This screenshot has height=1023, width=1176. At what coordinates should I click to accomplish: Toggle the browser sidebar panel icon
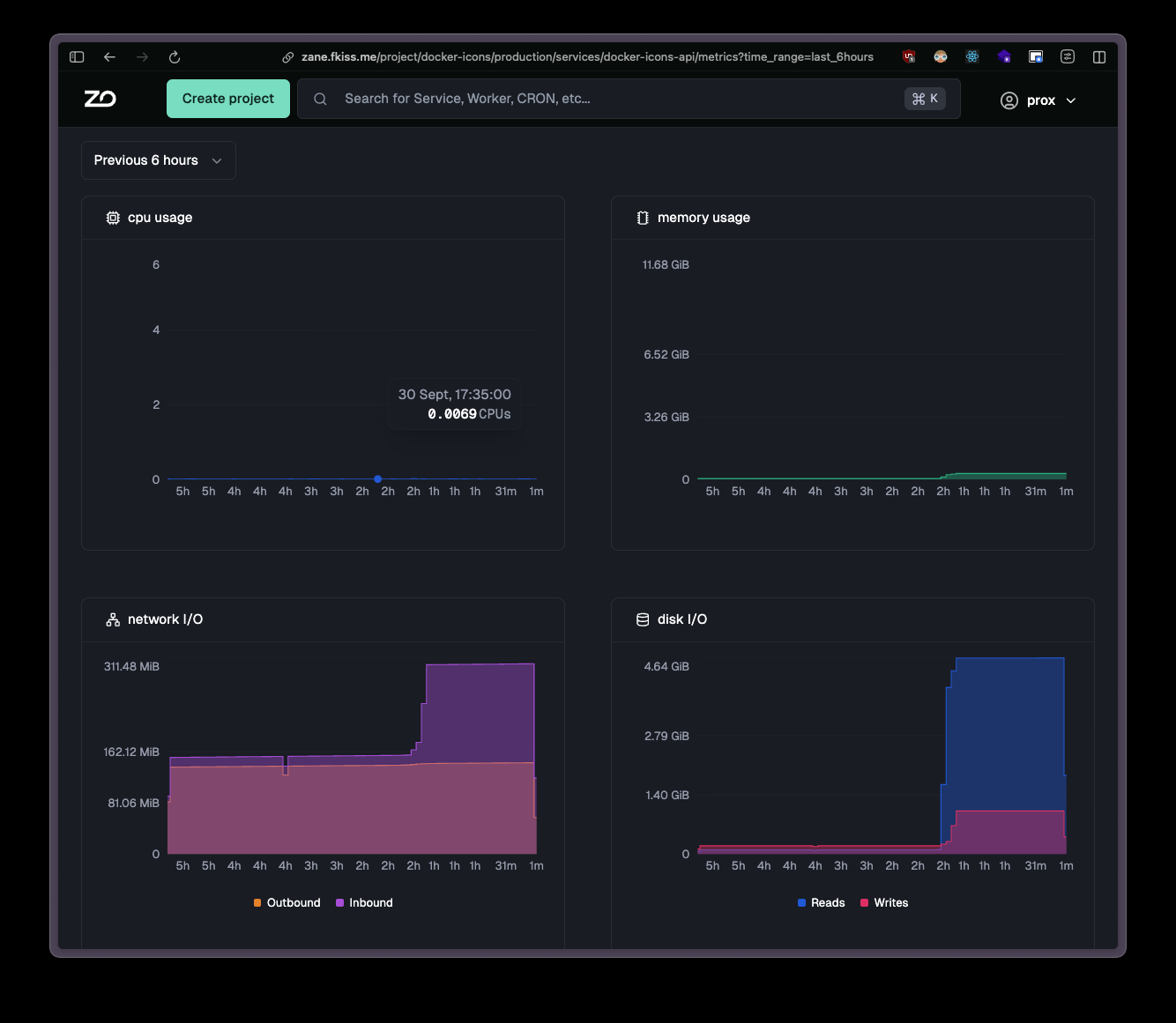click(77, 56)
